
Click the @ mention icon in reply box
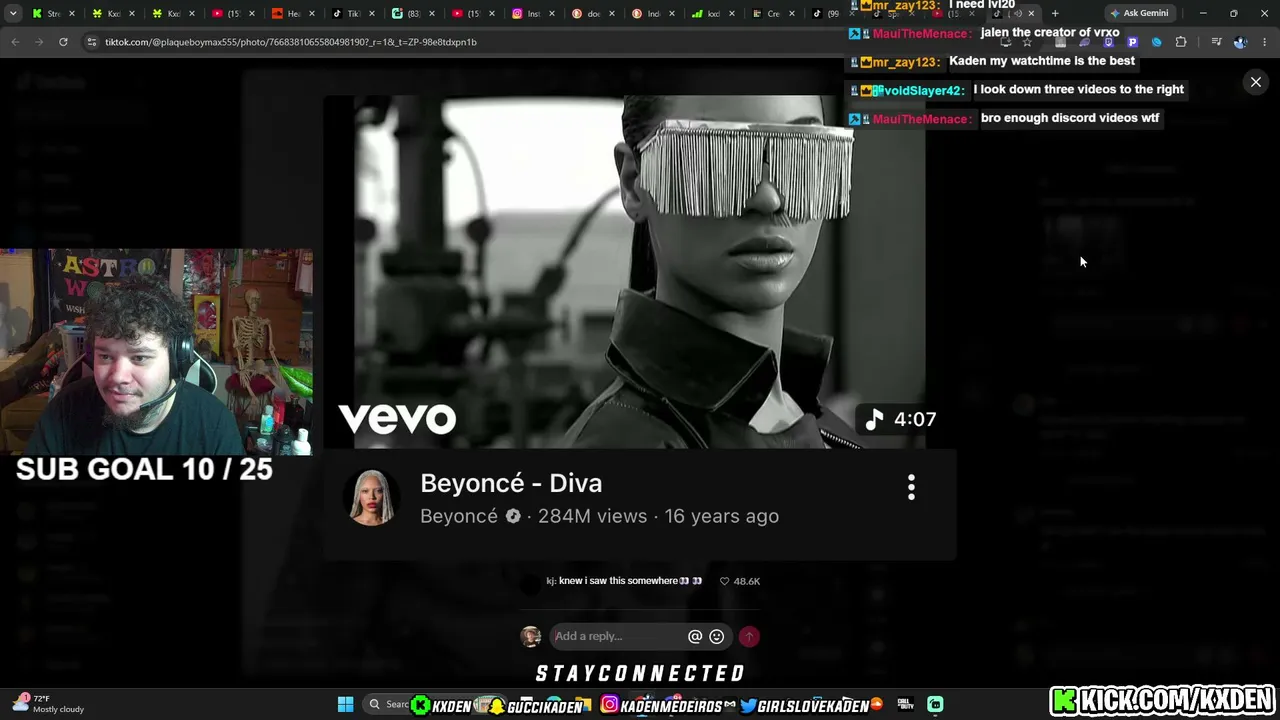pos(695,636)
